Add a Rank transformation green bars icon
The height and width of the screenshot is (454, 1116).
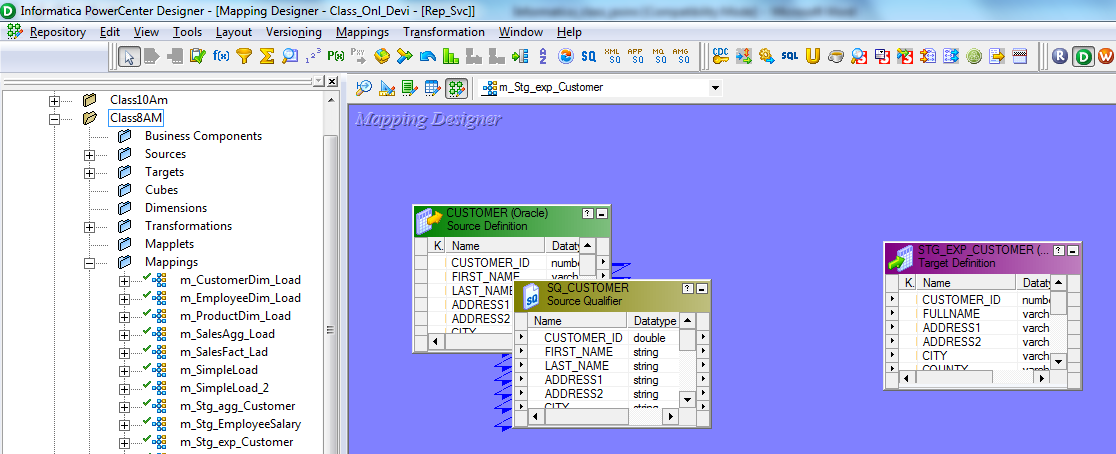451,56
